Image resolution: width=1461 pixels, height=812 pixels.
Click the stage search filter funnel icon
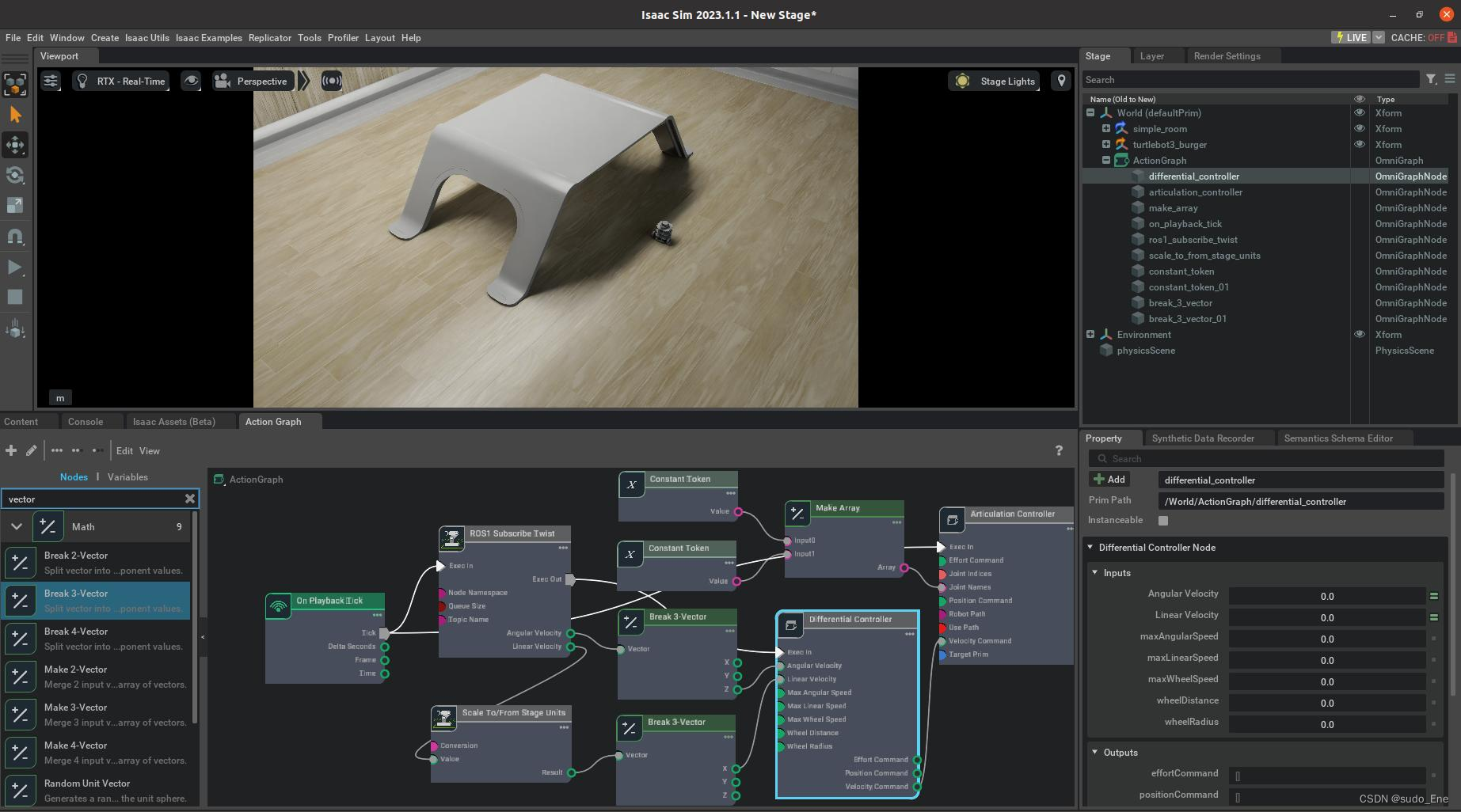pos(1431,79)
